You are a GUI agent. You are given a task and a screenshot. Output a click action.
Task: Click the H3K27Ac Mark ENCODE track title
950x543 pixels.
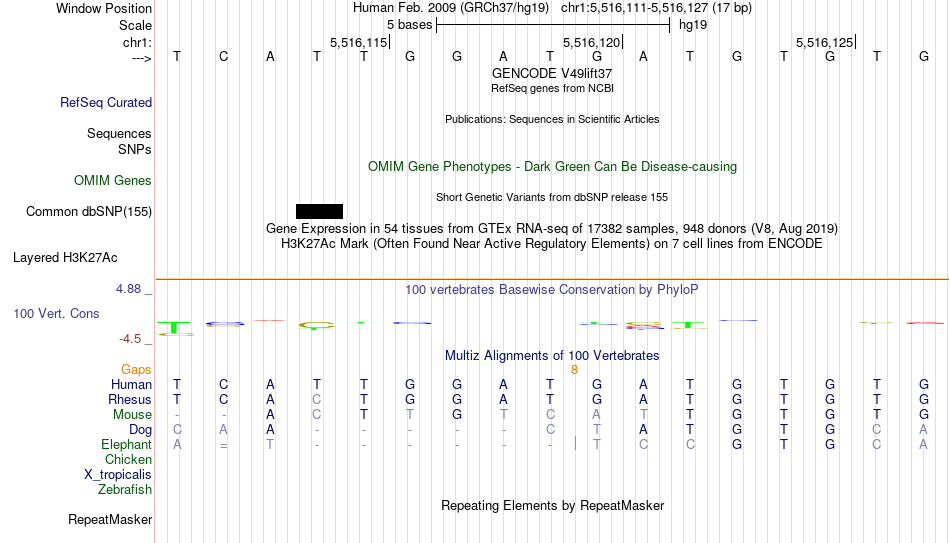tap(552, 244)
